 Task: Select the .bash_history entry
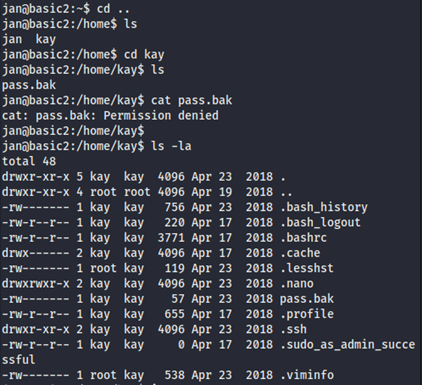(x=324, y=207)
